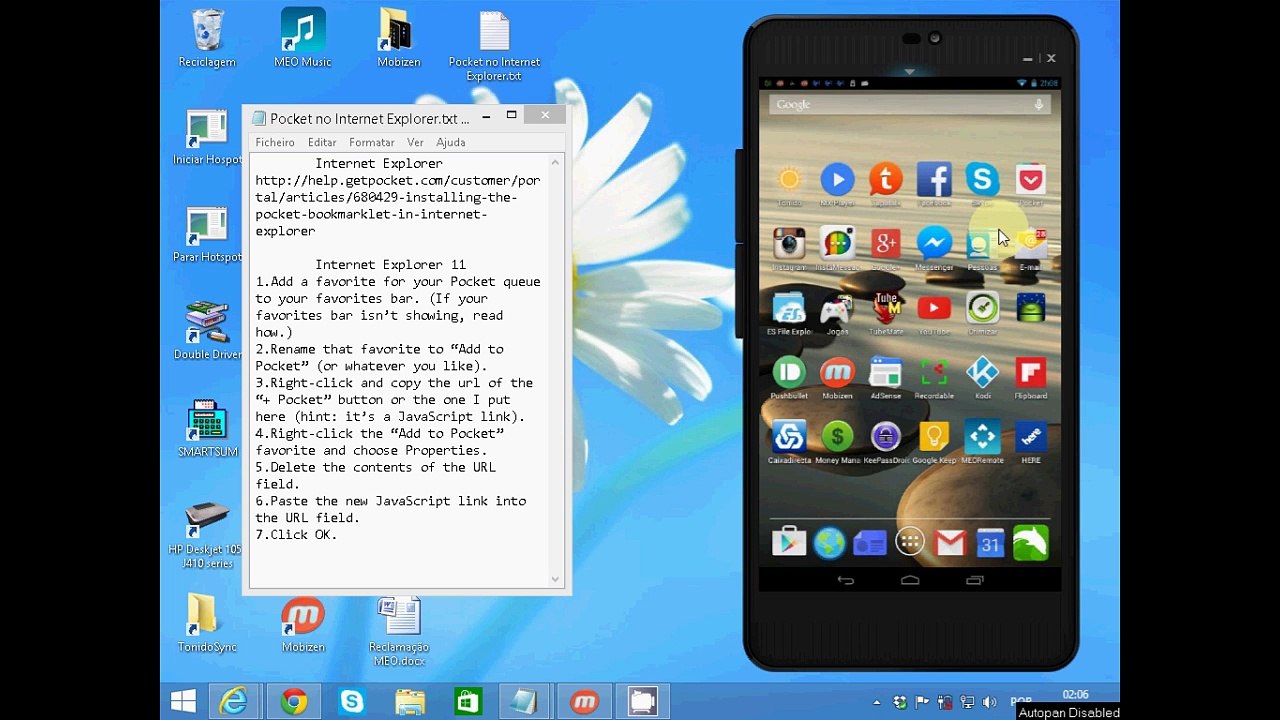Tap the Android recent apps button
1280x720 pixels.
click(975, 580)
